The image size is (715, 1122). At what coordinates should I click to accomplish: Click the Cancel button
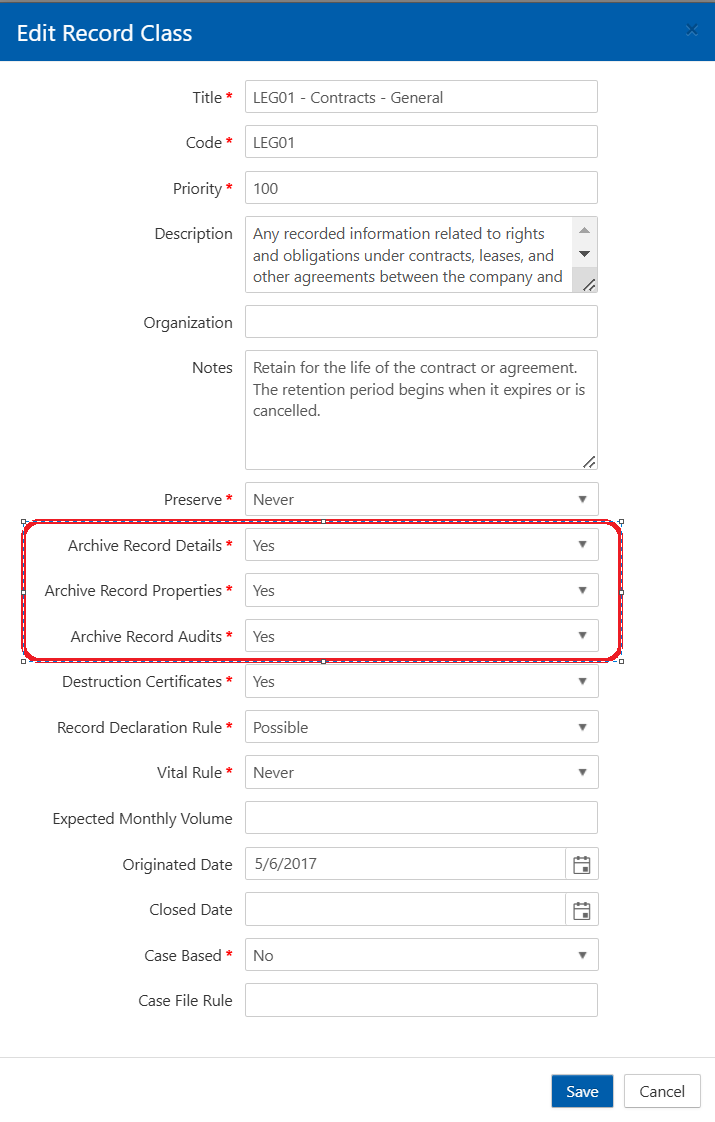click(662, 1091)
